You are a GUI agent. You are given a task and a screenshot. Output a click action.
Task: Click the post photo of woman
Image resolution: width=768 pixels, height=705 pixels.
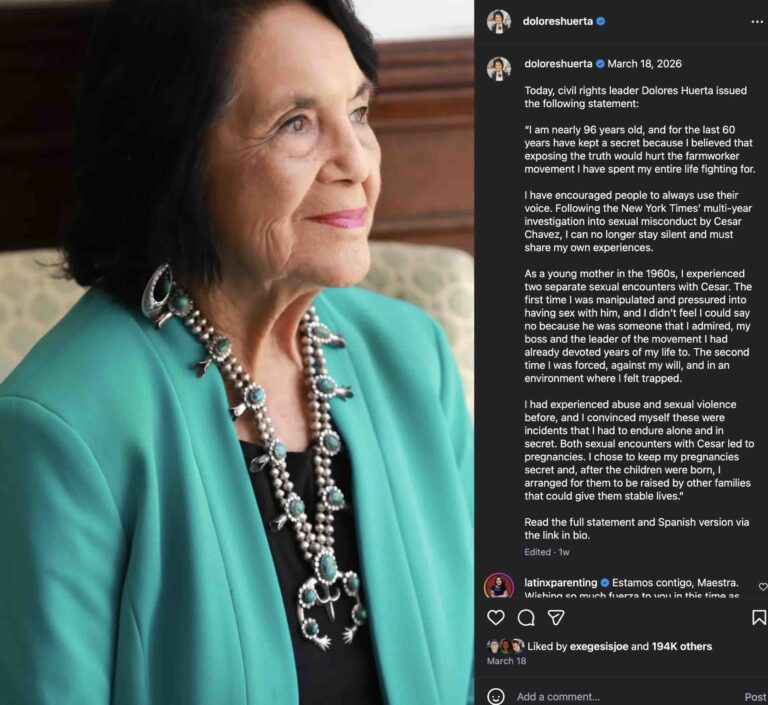tap(237, 353)
